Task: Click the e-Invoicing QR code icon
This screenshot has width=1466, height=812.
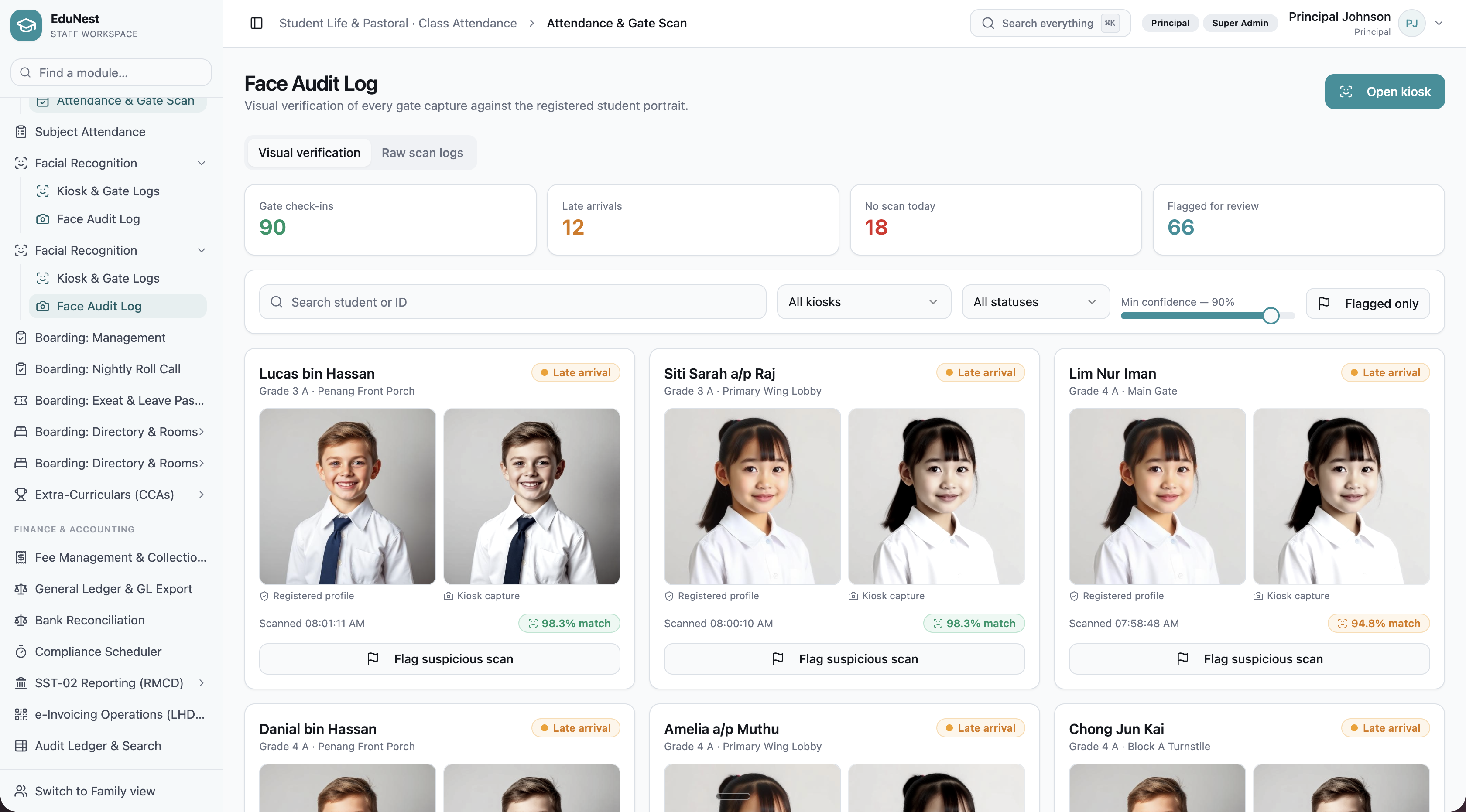Action: tap(21, 714)
